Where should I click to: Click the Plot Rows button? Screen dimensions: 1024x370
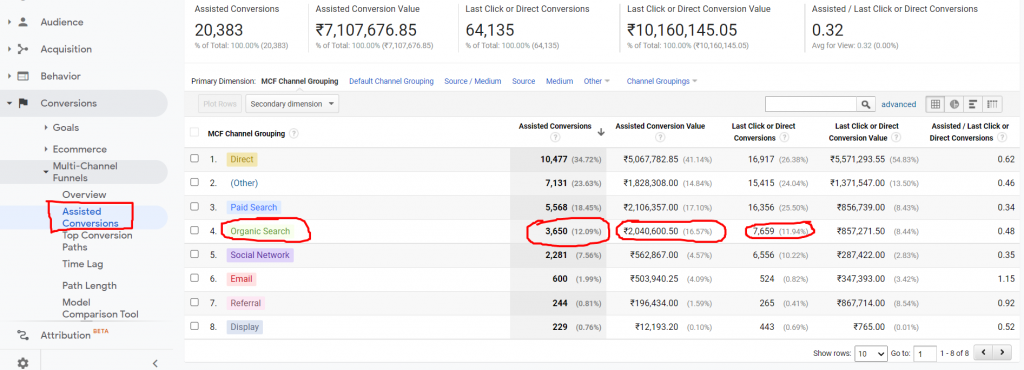pyautogui.click(x=220, y=104)
